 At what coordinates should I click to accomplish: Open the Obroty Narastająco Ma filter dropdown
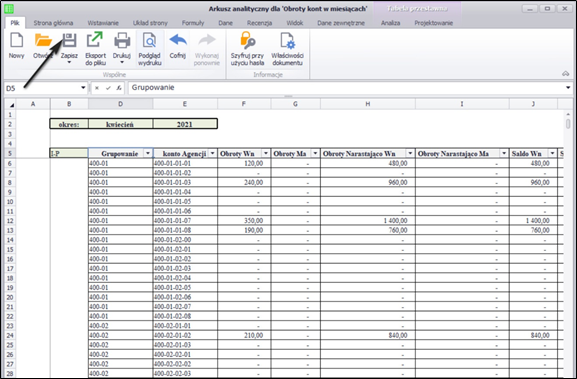click(x=504, y=153)
